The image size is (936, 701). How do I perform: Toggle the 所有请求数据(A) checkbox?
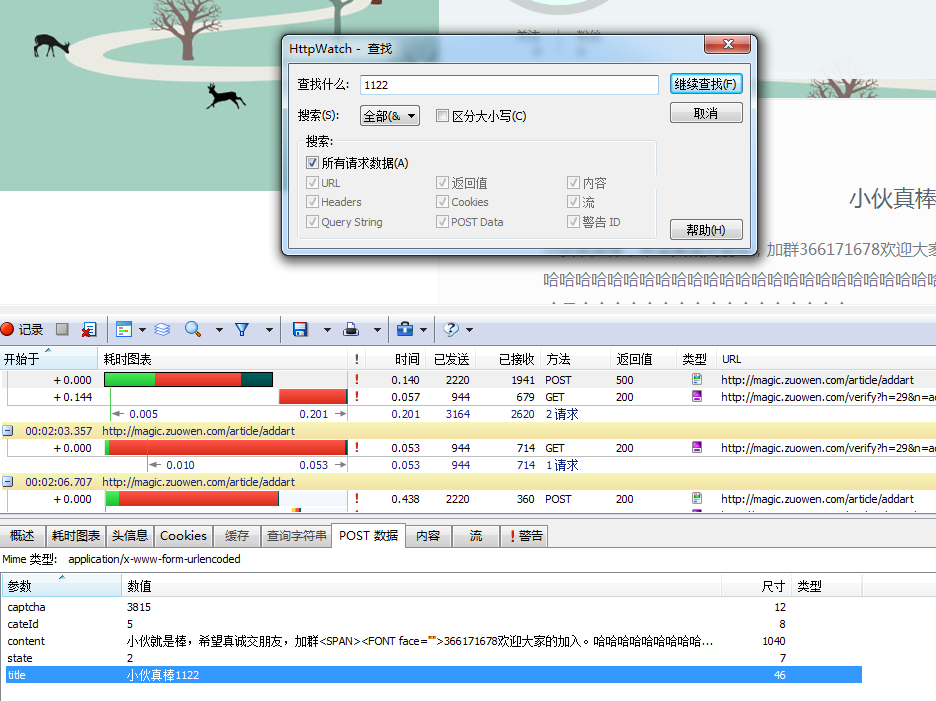pos(313,161)
